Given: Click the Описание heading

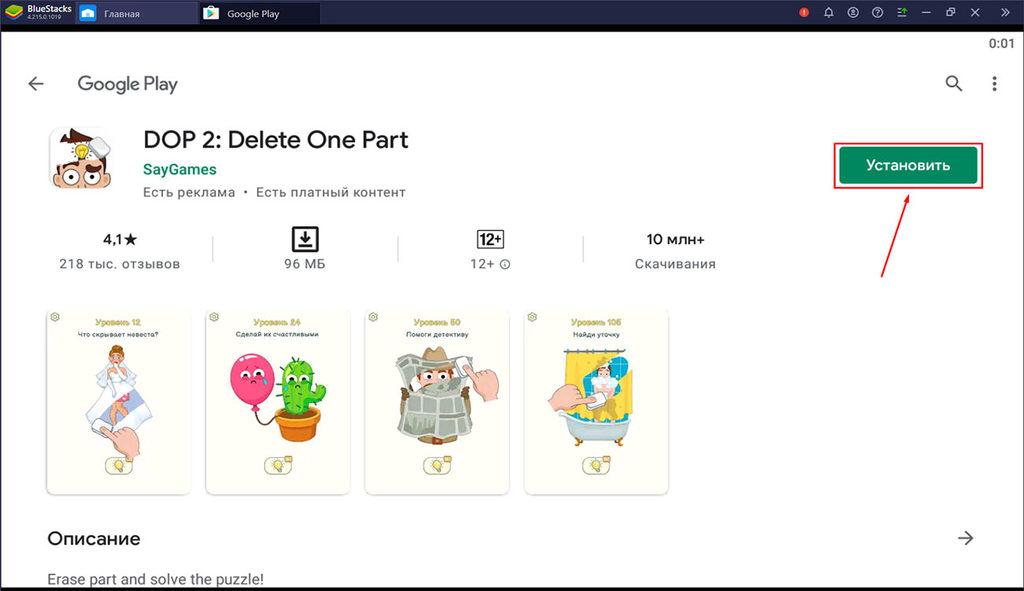Looking at the screenshot, I should click(x=94, y=538).
